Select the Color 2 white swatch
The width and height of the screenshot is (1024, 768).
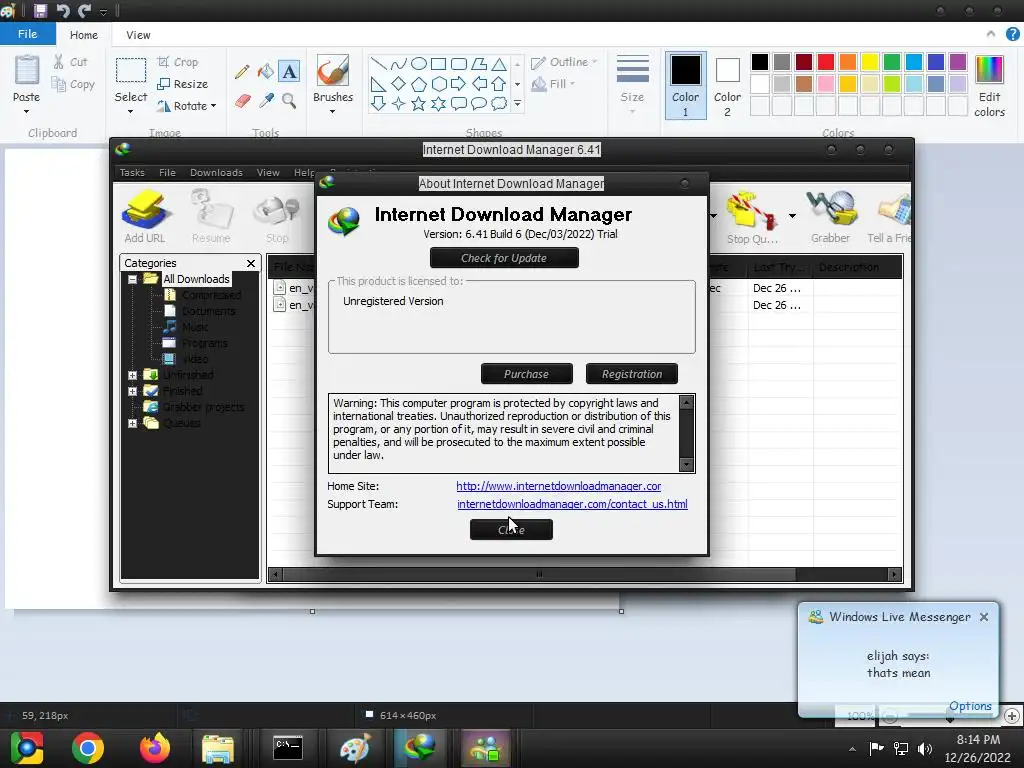point(728,85)
